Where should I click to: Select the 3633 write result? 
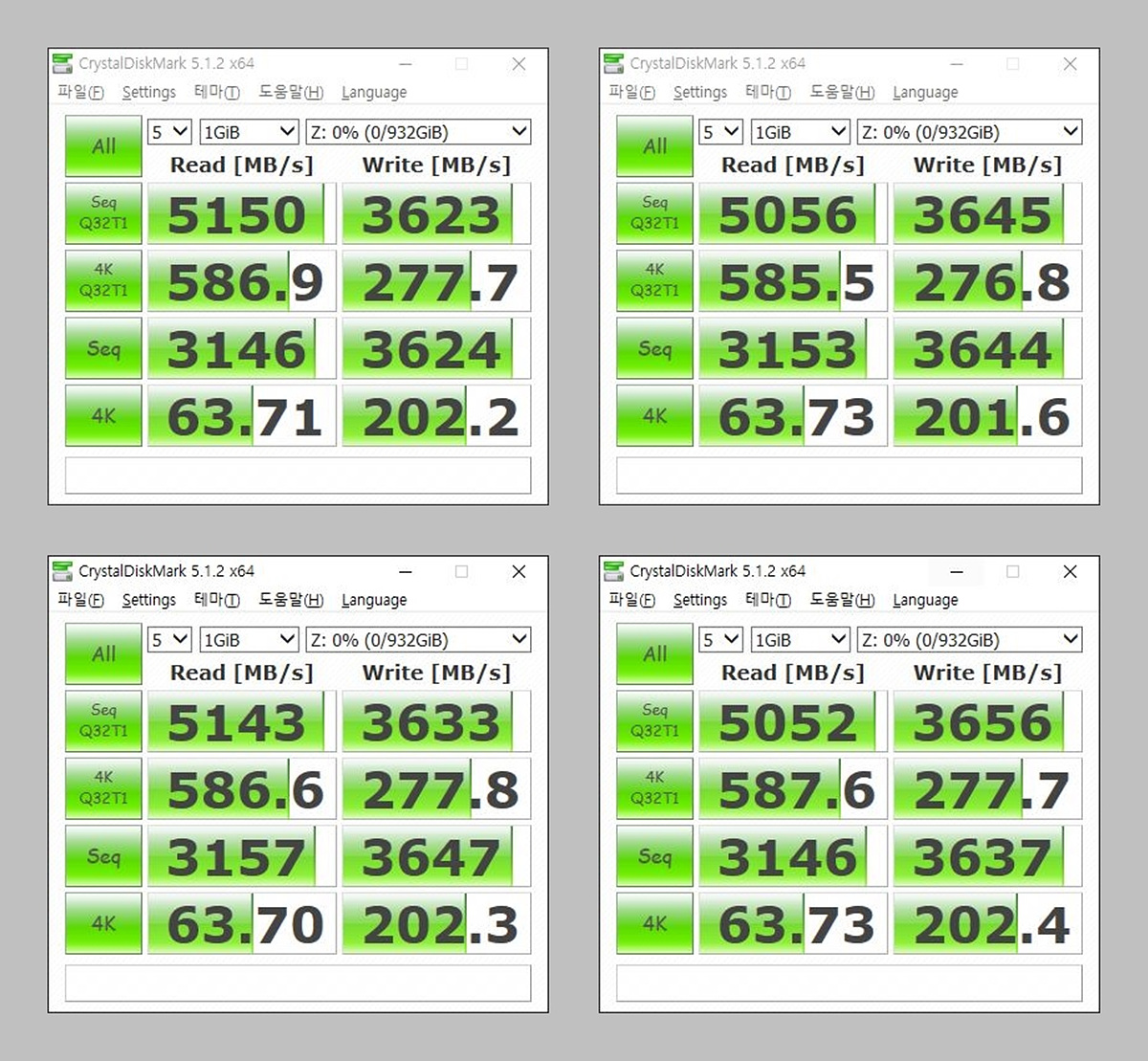pos(436,721)
